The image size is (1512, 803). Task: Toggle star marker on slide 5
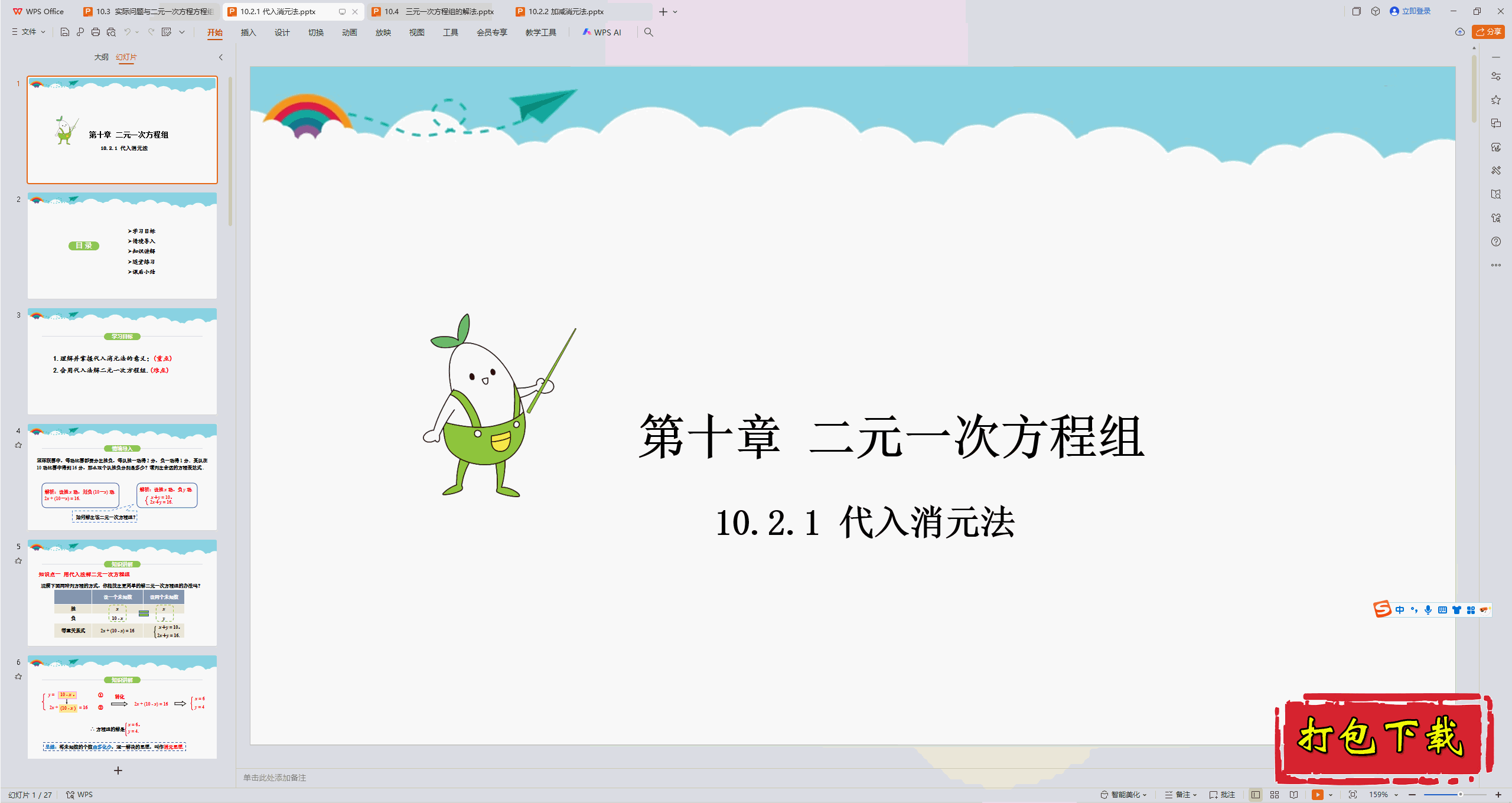(18, 561)
